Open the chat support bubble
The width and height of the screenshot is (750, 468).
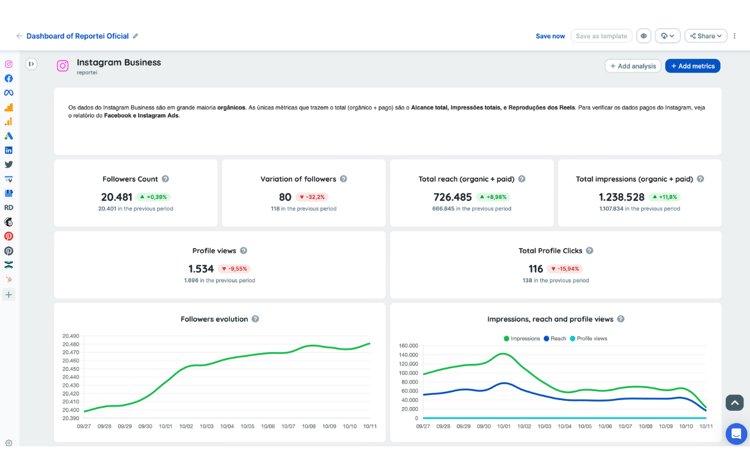(736, 434)
